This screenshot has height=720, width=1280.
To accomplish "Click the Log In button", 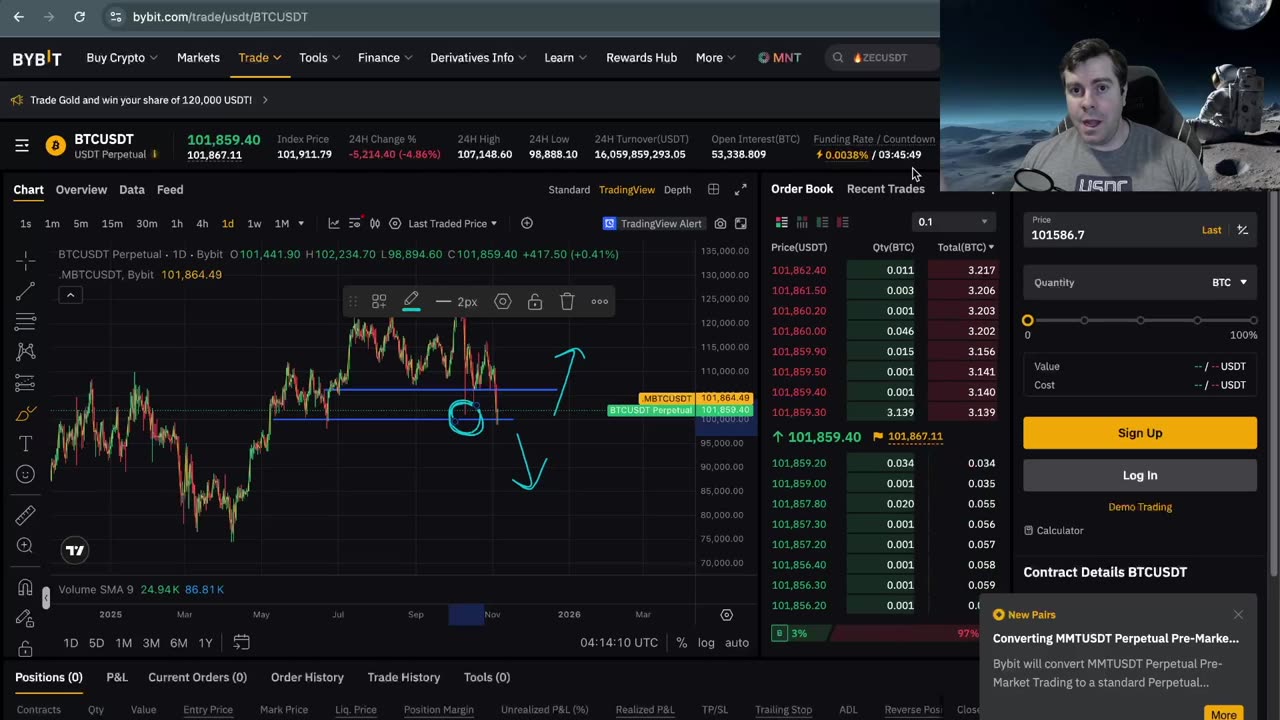I will click(1140, 475).
